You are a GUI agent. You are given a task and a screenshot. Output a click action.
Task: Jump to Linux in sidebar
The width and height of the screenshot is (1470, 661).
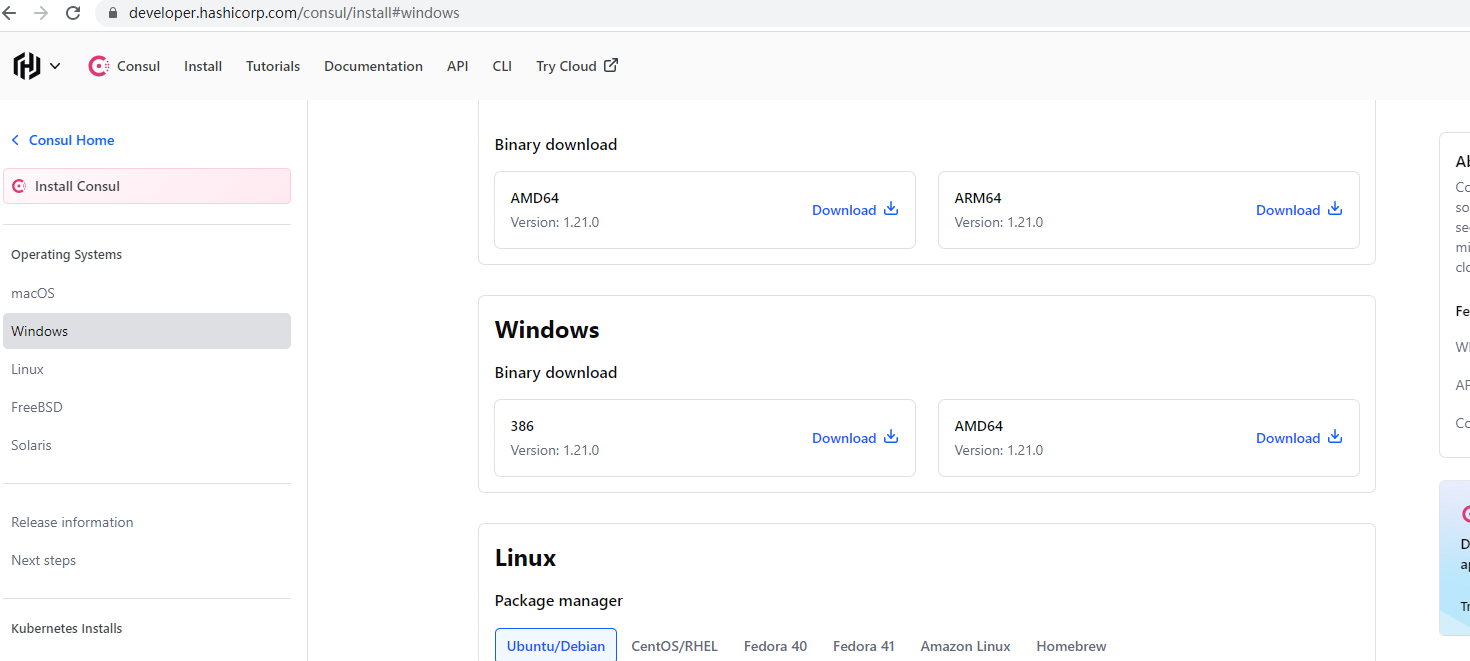click(27, 369)
